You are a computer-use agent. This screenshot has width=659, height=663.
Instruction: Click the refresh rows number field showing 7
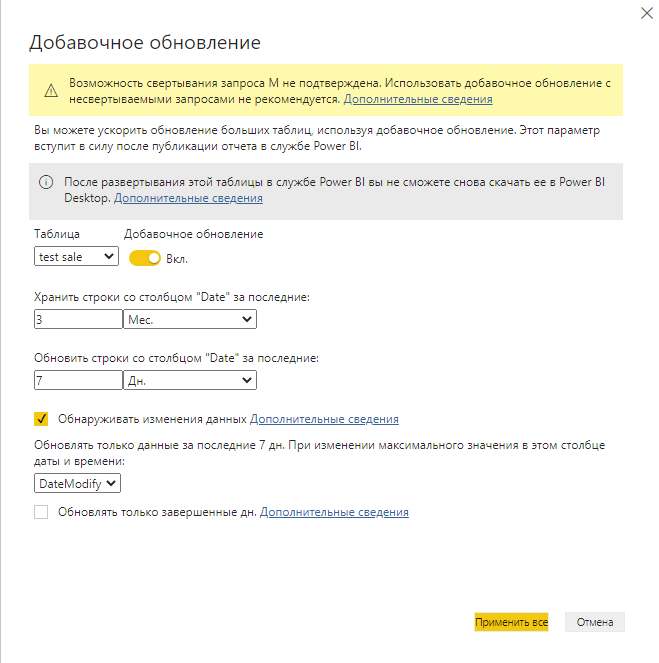(x=78, y=380)
